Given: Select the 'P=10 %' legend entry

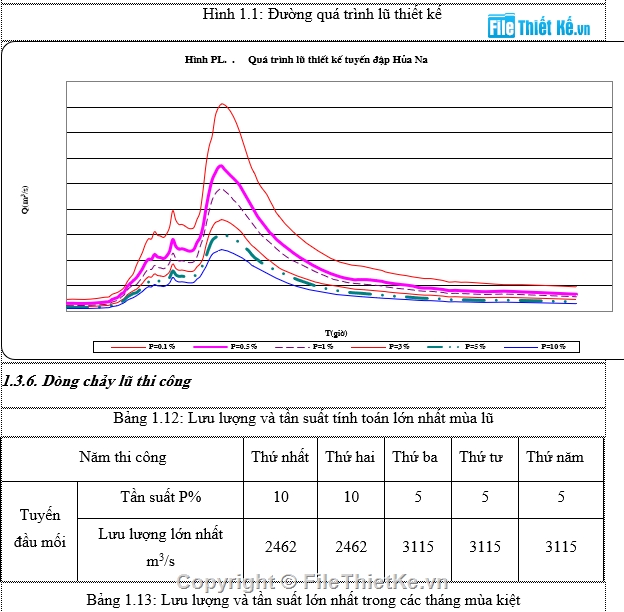Looking at the screenshot, I should [535, 347].
